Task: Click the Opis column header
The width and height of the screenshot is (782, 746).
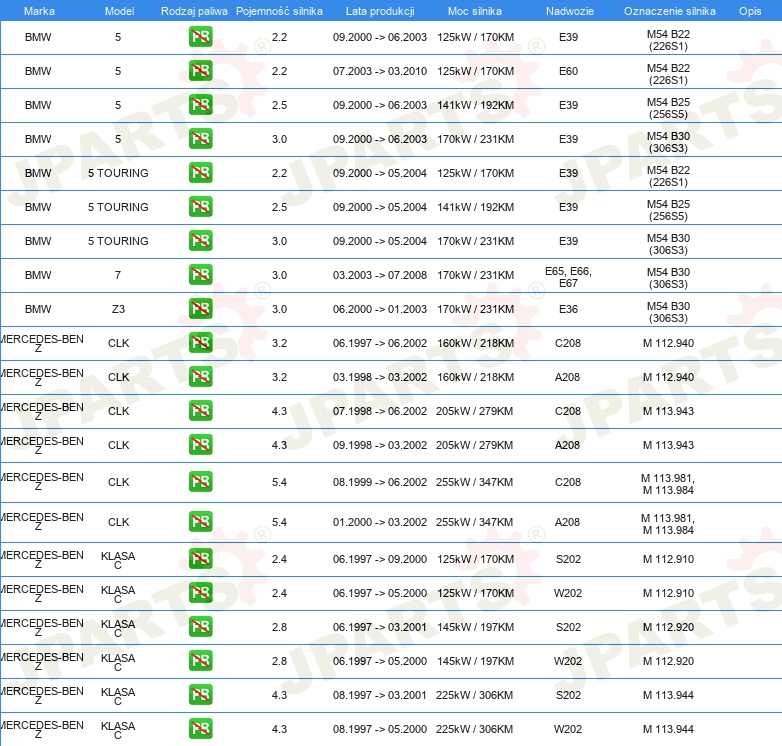Action: click(750, 11)
